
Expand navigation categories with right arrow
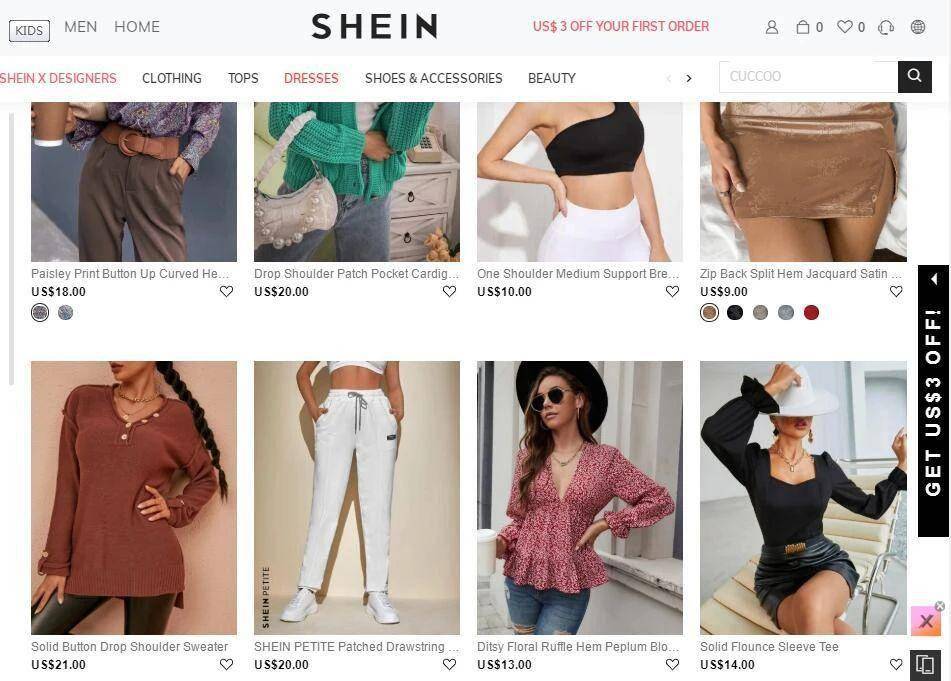point(688,78)
